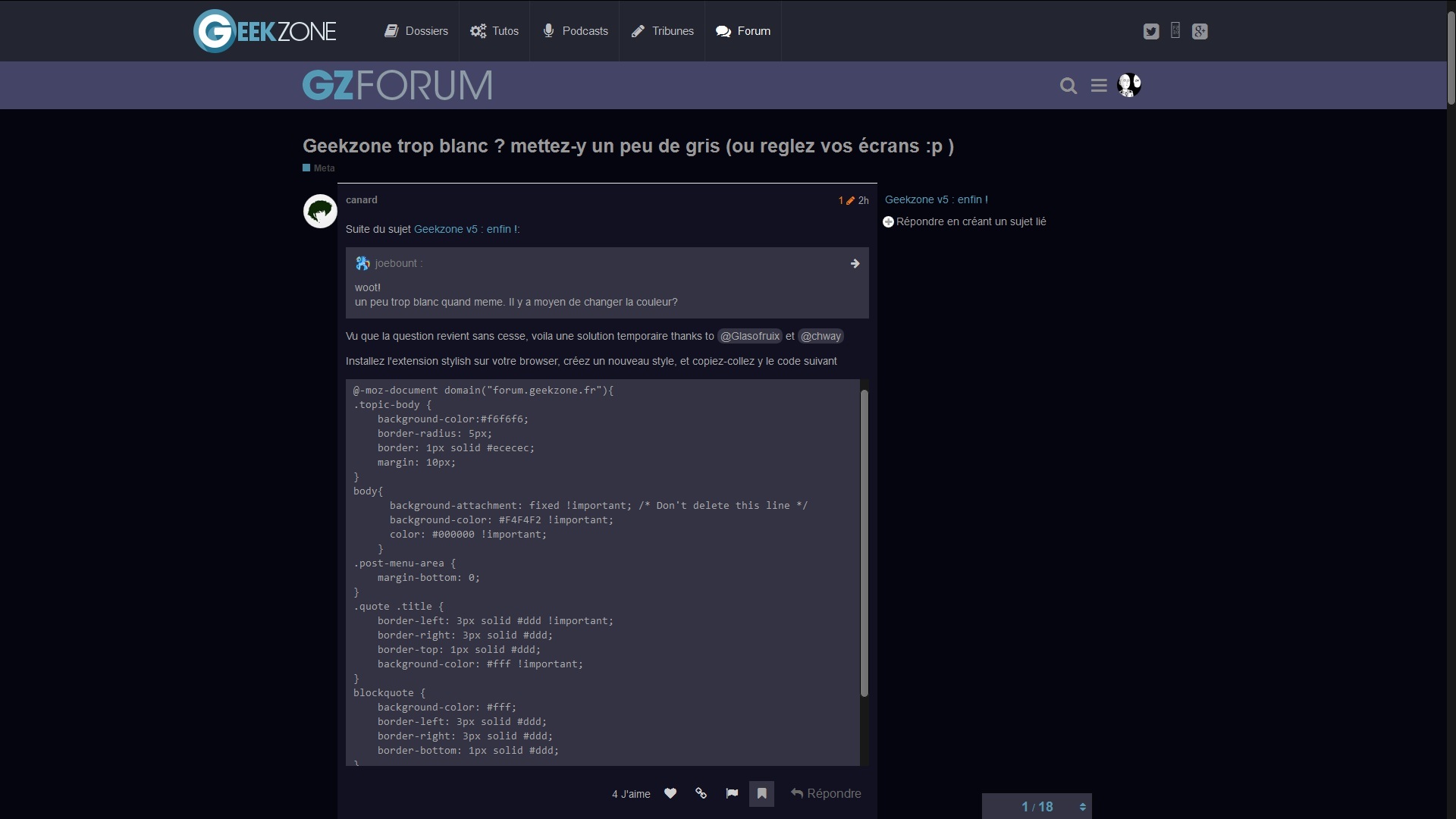Open the Dossiers menu item
This screenshot has height=819, width=1456.
(x=416, y=31)
